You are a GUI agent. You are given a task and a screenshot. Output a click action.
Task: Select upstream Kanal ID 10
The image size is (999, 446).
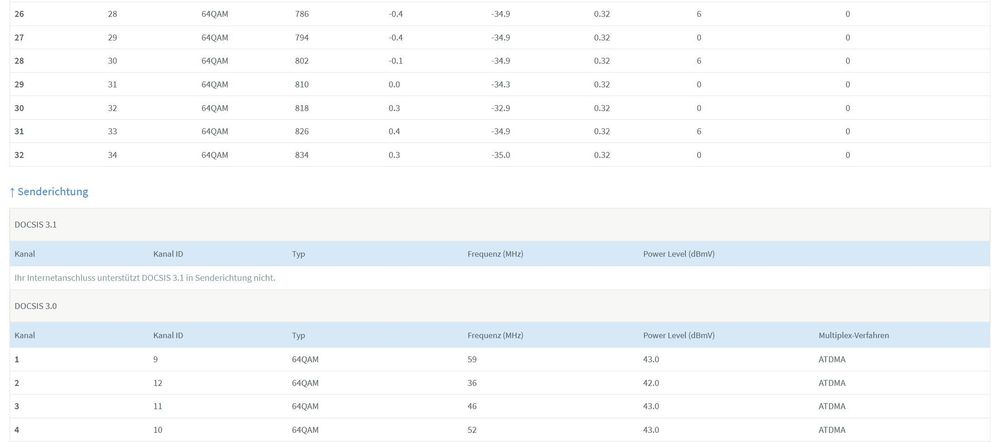(157, 430)
